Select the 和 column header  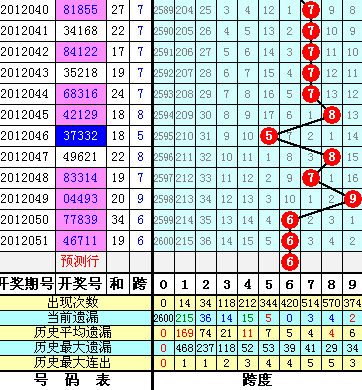117,284
